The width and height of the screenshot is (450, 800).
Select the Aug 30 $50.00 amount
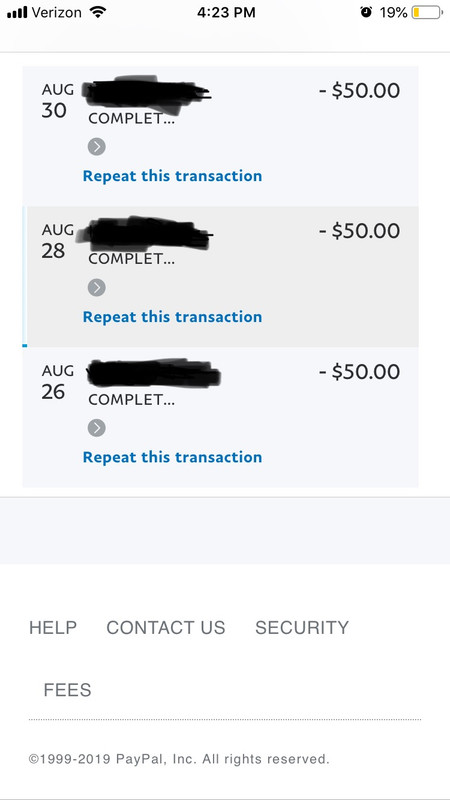[360, 90]
